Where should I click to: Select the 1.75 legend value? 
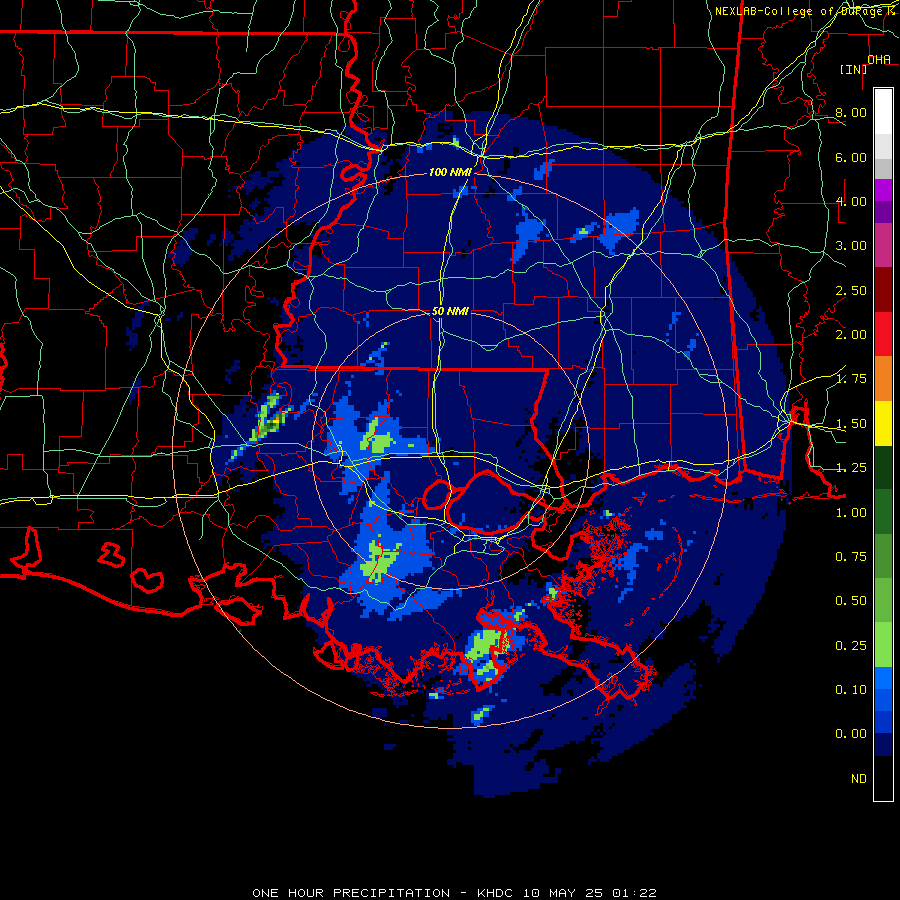coord(851,379)
